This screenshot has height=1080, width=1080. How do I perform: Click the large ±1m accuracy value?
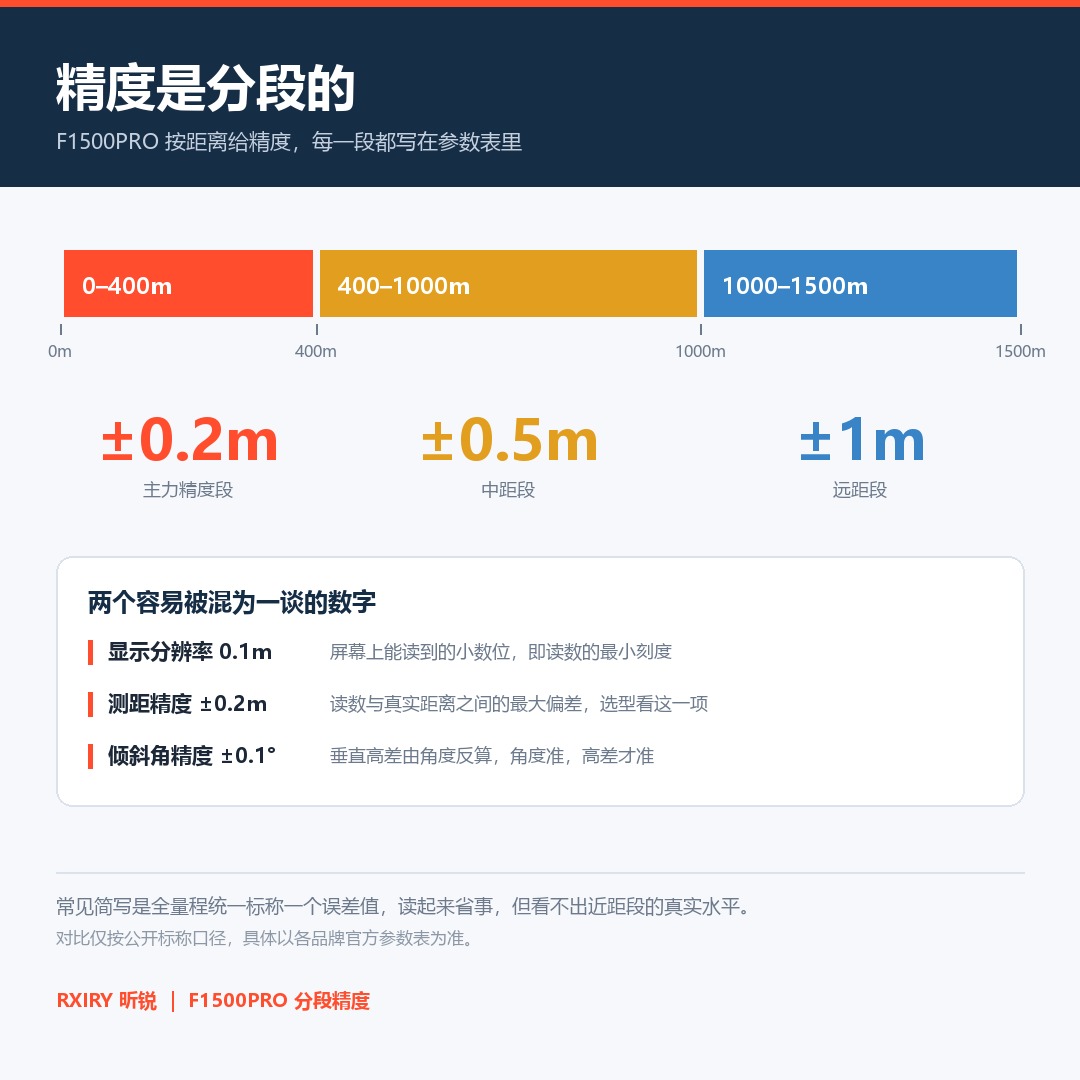[861, 439]
